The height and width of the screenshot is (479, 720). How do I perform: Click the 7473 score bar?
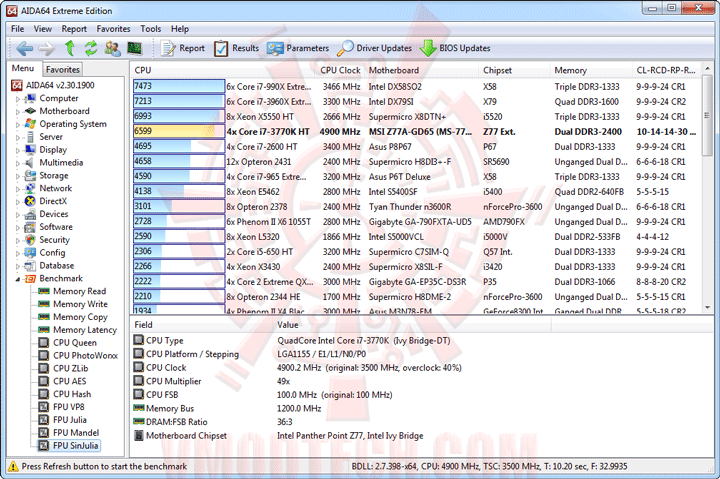click(179, 86)
